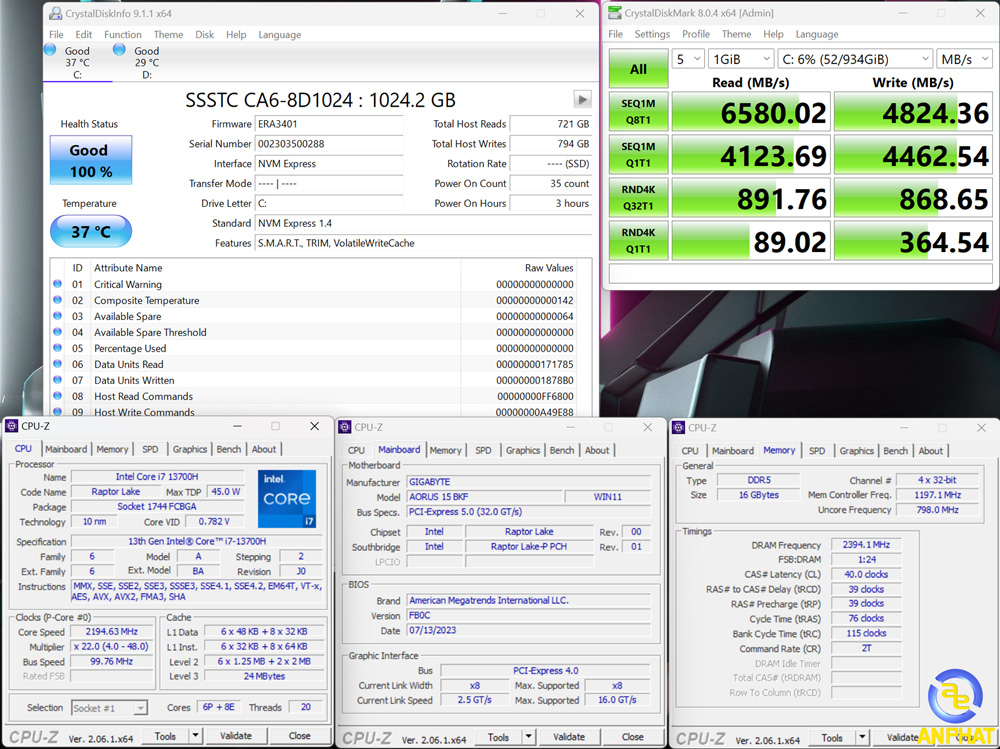Click the RND4K Q1T1 read bar 89.02
The width and height of the screenshot is (1000, 749).
751,241
